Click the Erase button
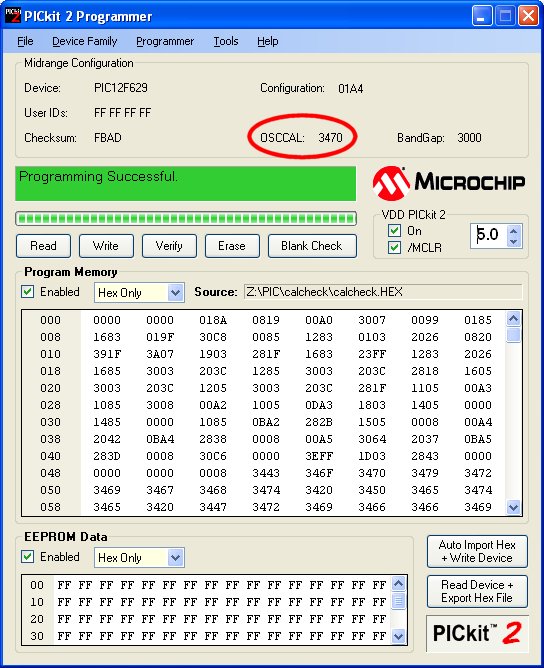This screenshot has width=544, height=668. [x=232, y=246]
